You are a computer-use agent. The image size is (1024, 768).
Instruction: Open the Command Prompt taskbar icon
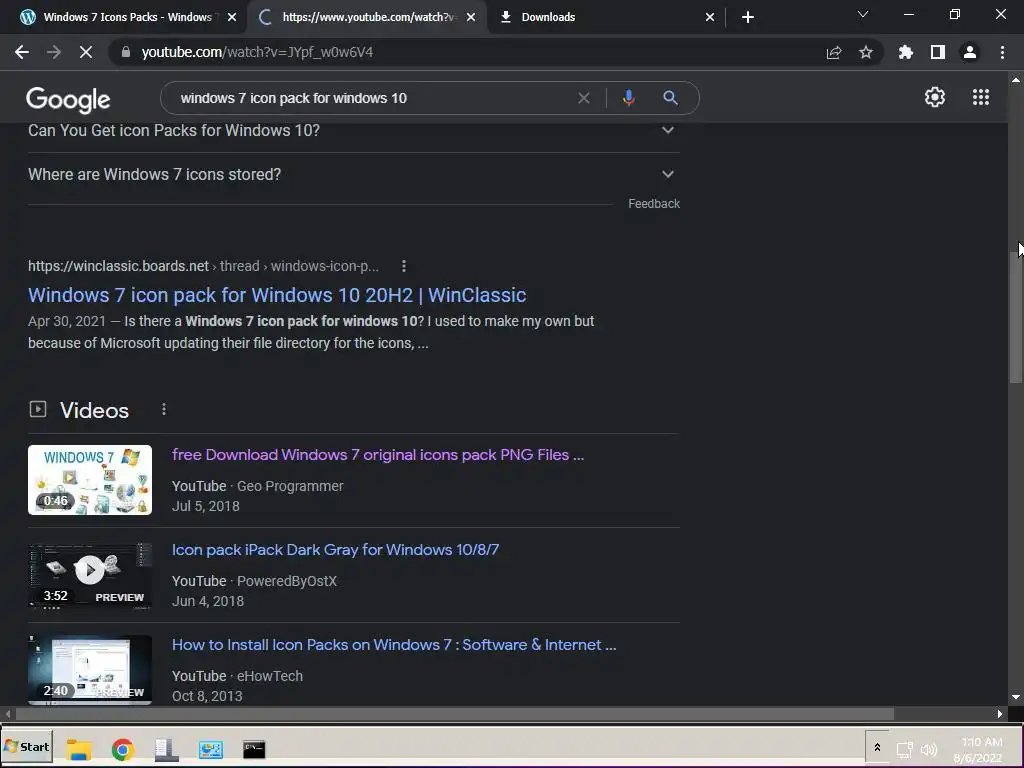pos(254,749)
